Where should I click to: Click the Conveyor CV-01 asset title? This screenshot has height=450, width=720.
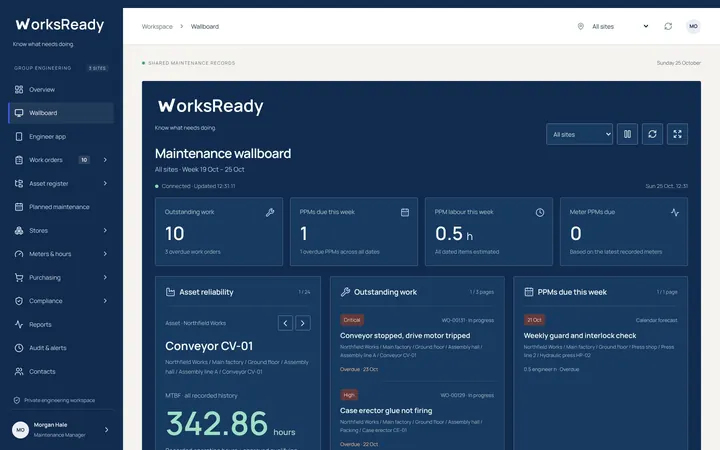click(x=209, y=346)
